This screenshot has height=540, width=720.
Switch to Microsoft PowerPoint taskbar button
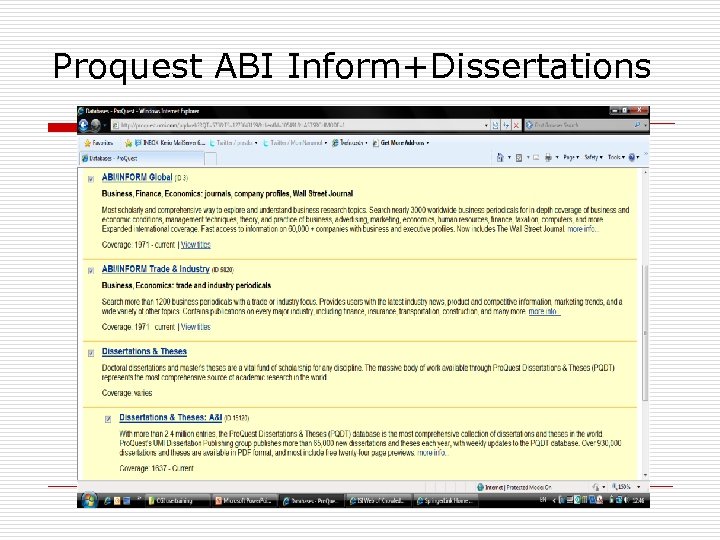(246, 501)
